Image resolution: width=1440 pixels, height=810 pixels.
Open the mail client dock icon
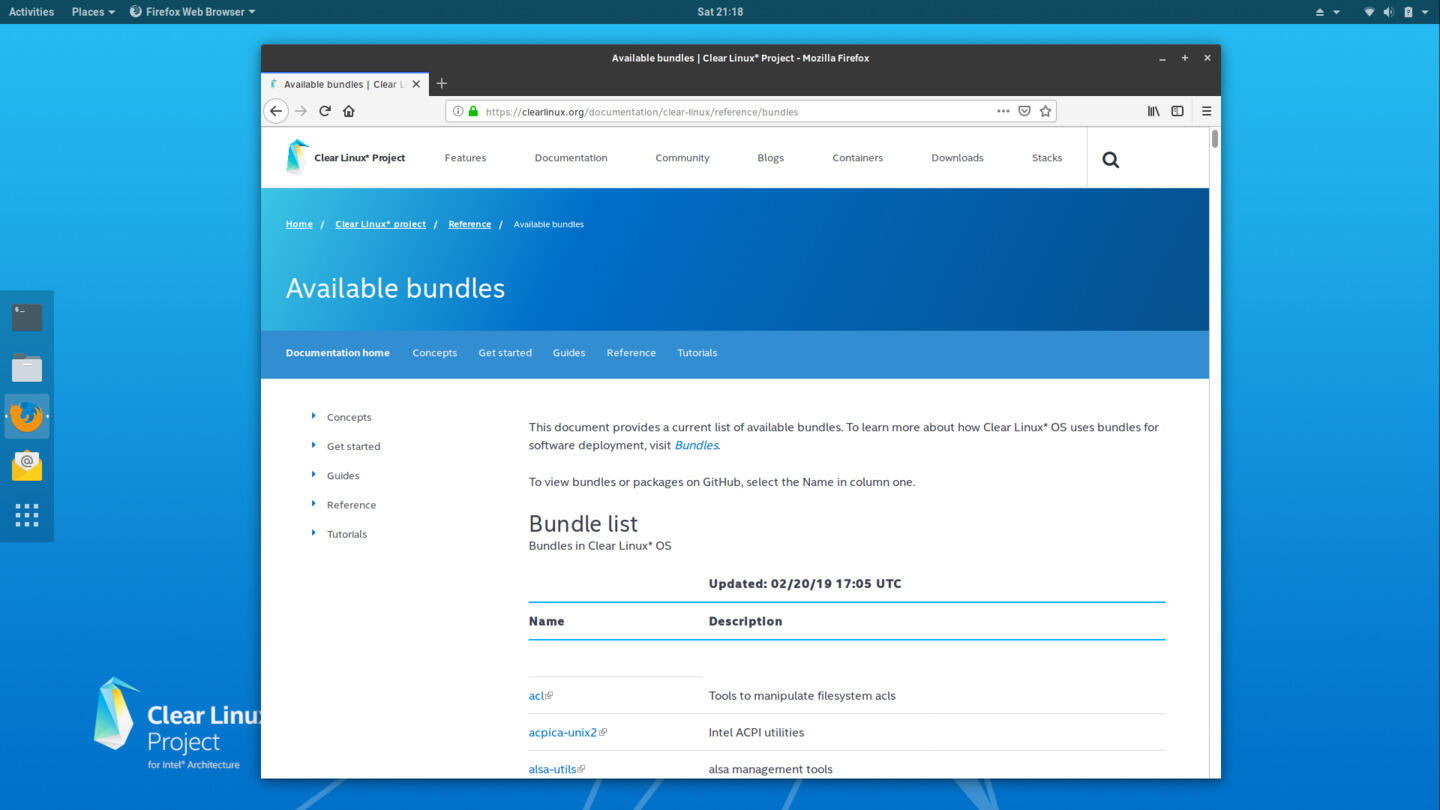point(27,465)
